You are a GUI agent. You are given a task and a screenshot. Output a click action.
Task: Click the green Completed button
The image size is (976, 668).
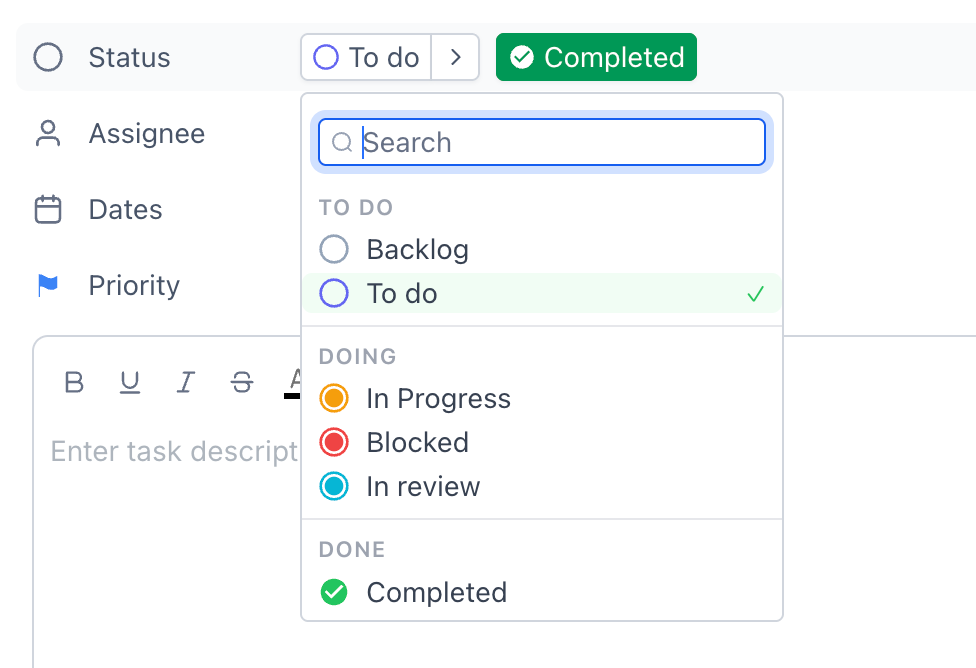click(x=596, y=57)
